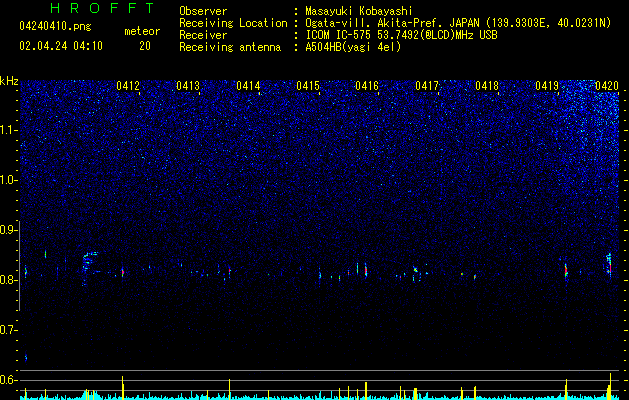The image size is (629, 400).
Task: Click the 0413 time marker
Action: tap(188, 86)
